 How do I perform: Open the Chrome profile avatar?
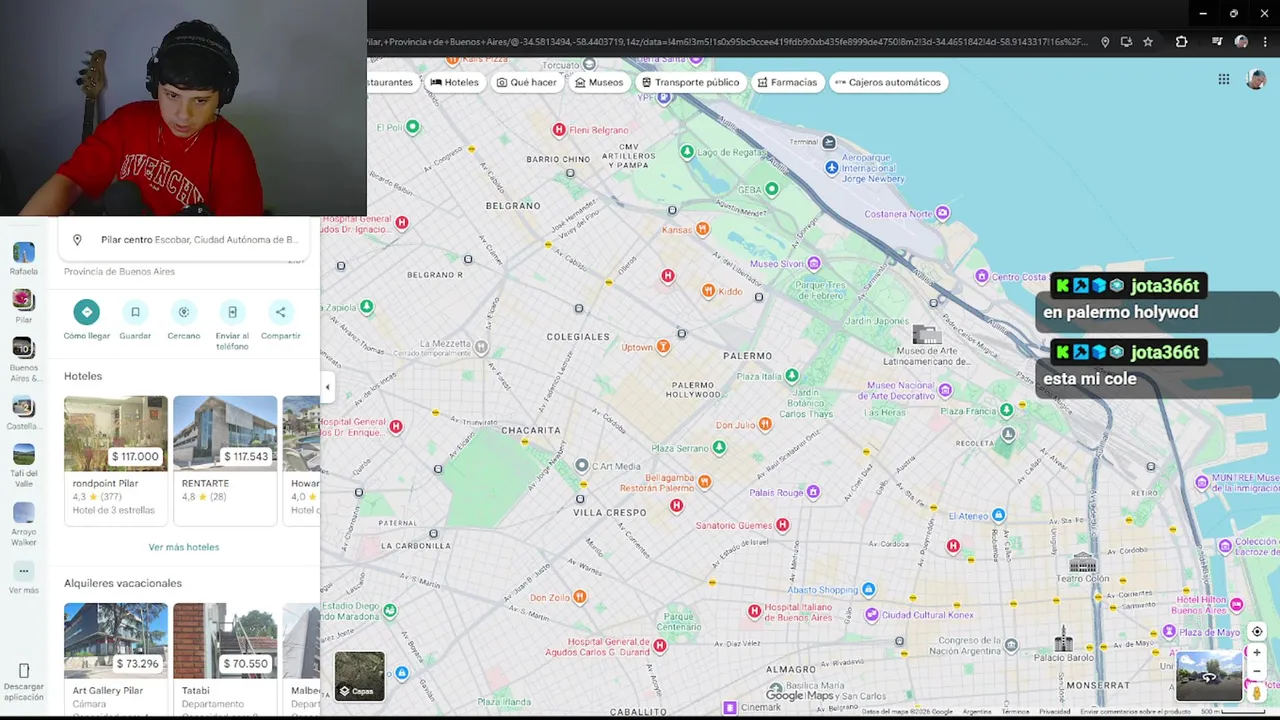tap(1241, 42)
